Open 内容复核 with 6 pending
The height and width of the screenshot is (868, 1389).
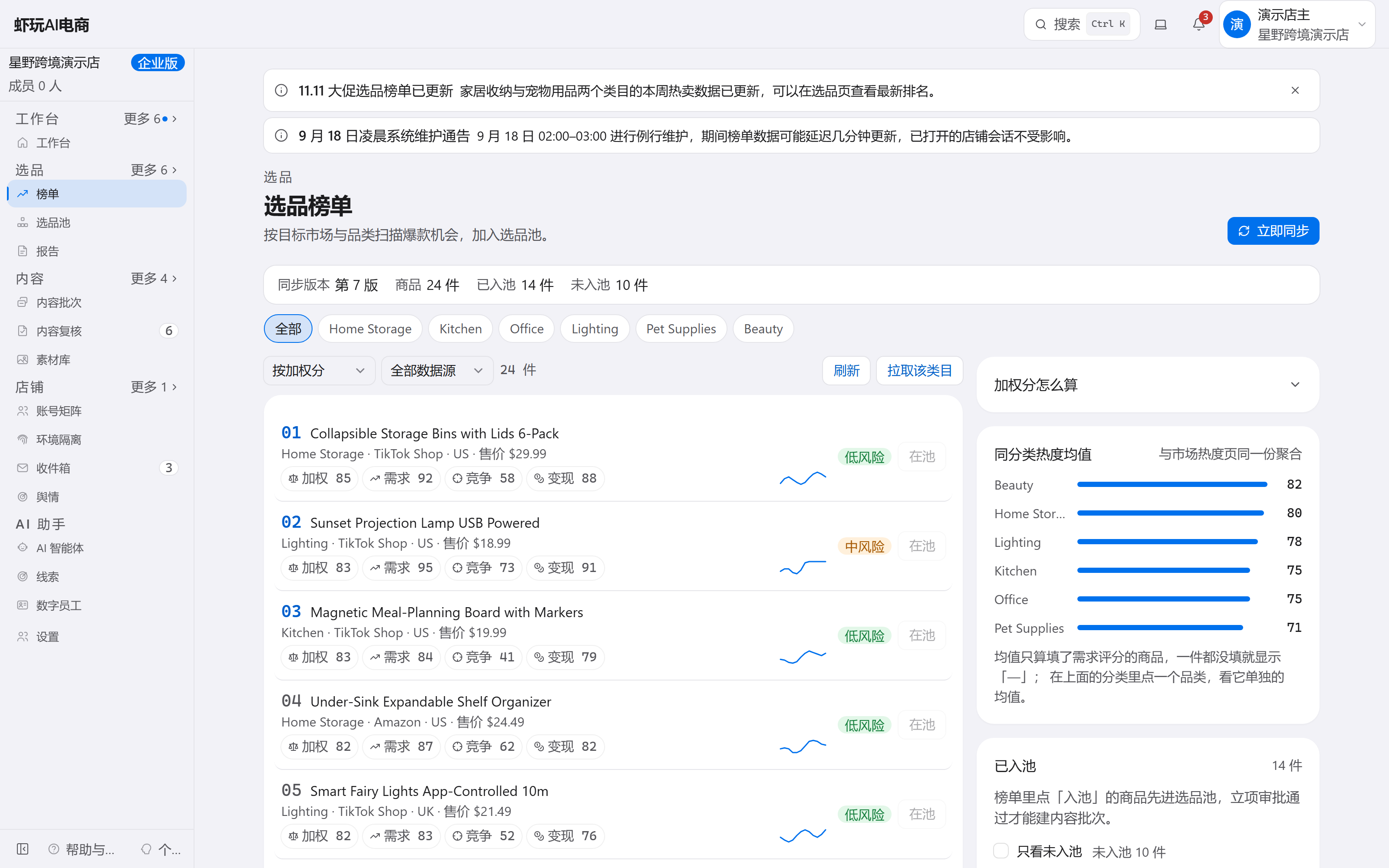(96, 331)
